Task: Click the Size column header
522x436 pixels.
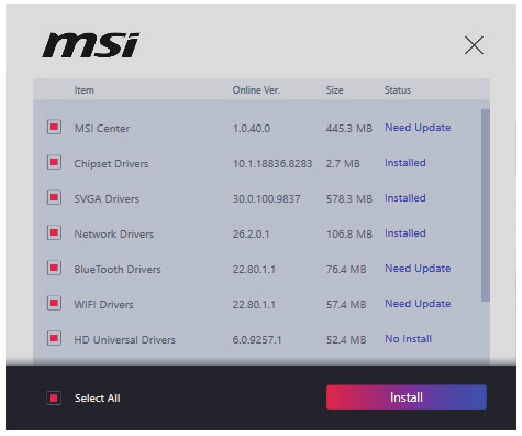Action: point(335,90)
